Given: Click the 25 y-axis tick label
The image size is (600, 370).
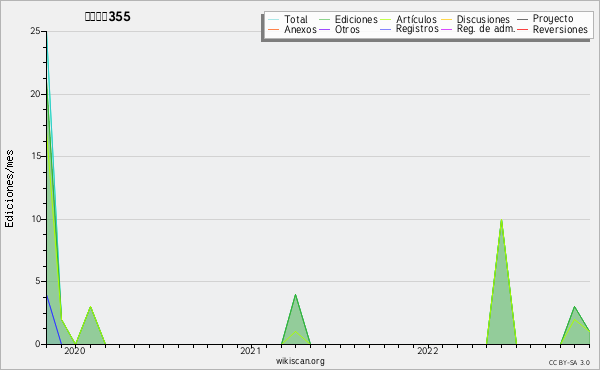Looking at the screenshot, I should click(35, 31).
